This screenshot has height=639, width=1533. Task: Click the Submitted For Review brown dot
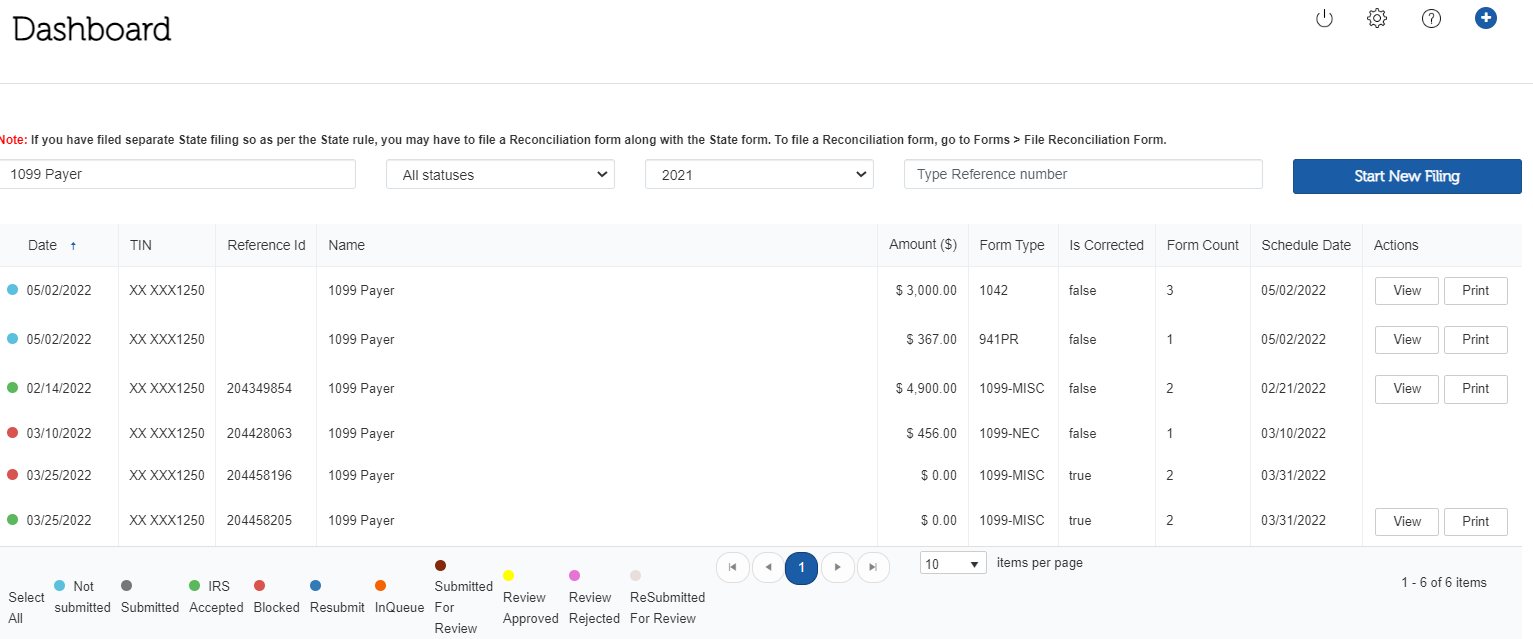pyautogui.click(x=441, y=565)
